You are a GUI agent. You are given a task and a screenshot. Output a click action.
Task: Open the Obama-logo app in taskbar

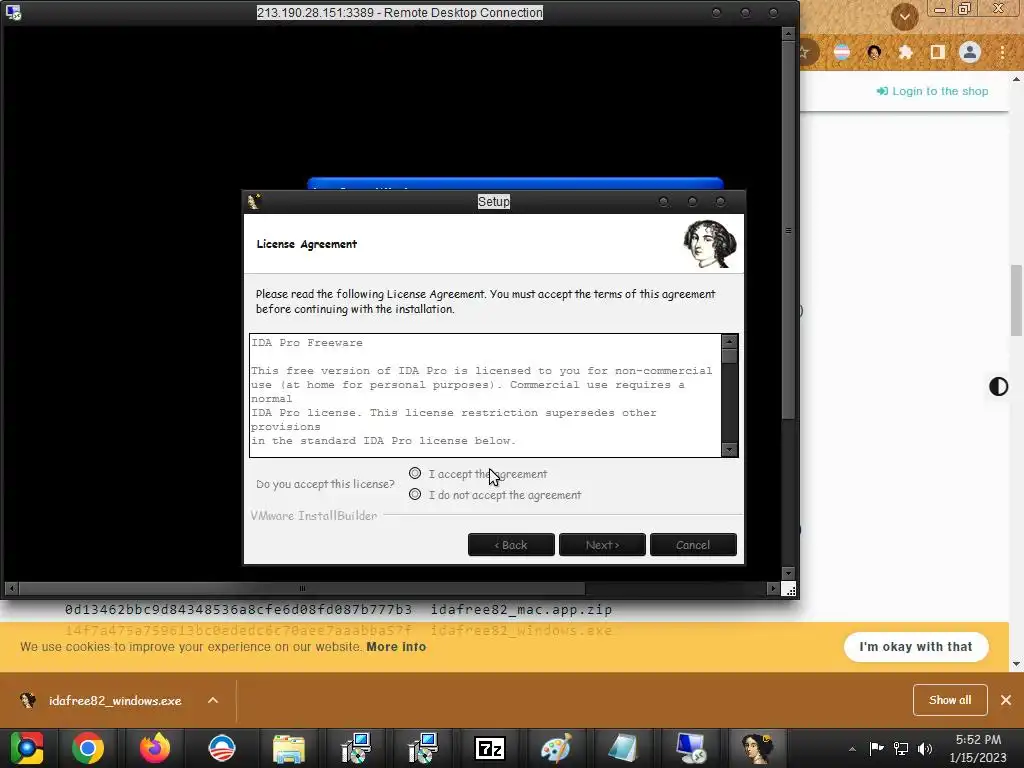click(x=222, y=748)
